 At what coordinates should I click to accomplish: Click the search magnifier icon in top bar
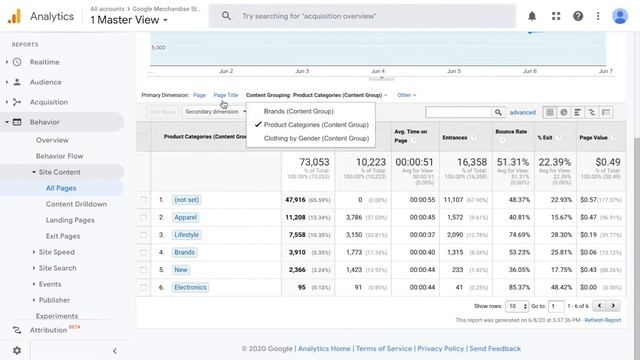[226, 16]
